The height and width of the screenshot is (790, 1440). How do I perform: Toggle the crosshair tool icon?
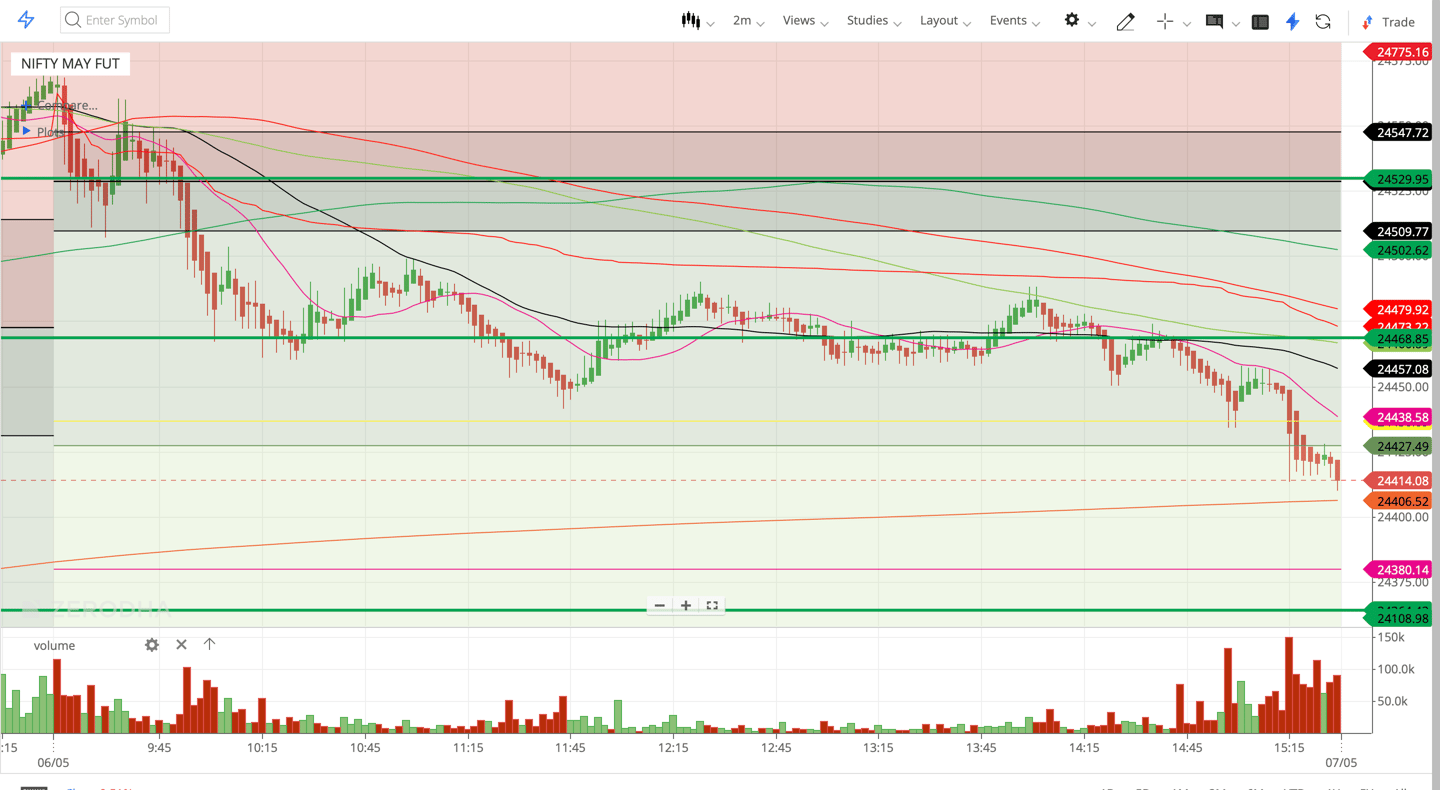(1165, 21)
